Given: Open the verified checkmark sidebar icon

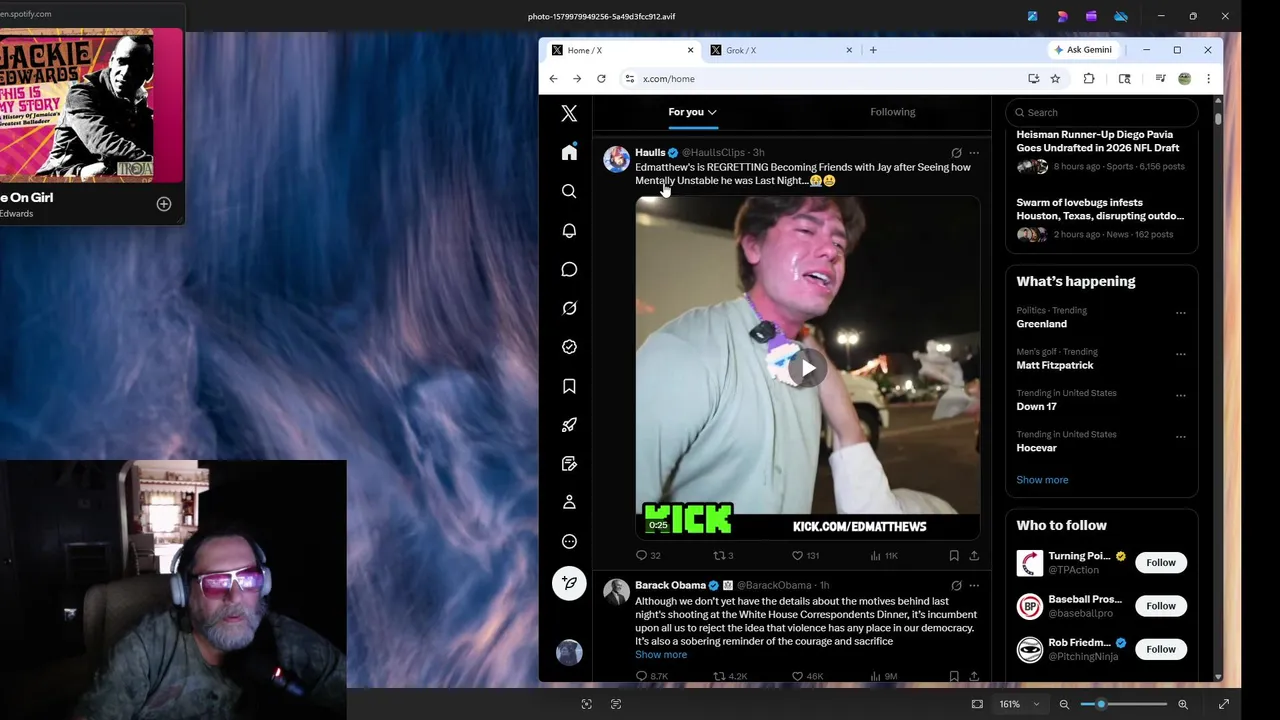Looking at the screenshot, I should (569, 347).
